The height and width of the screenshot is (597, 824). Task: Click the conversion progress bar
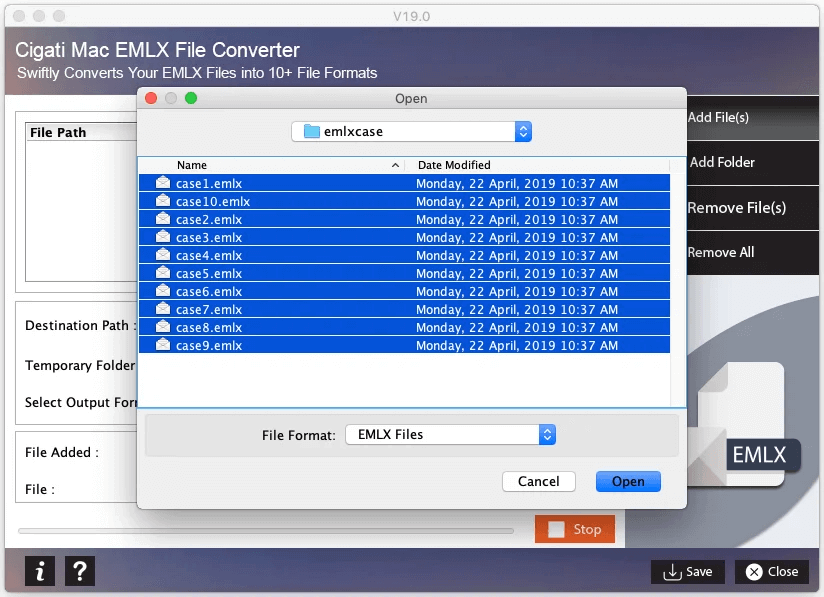click(x=266, y=531)
